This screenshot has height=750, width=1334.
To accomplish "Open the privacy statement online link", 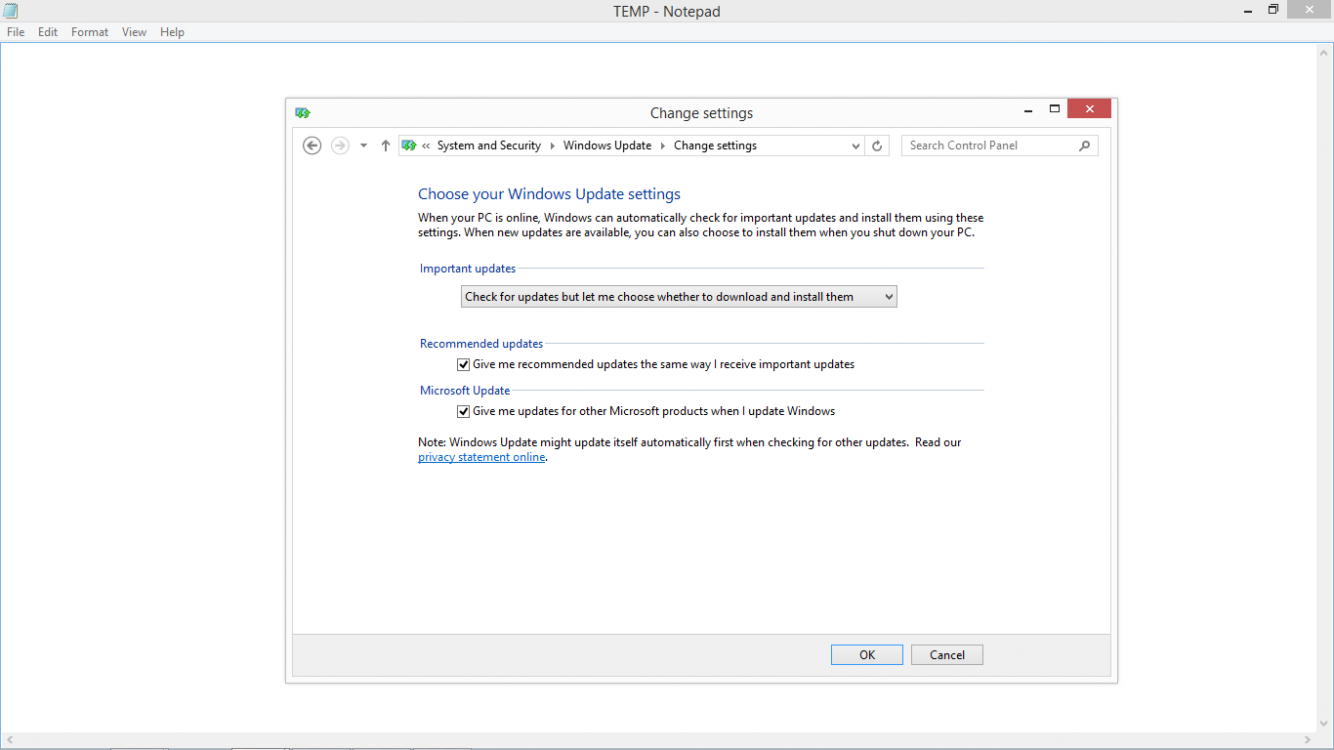I will tap(481, 458).
